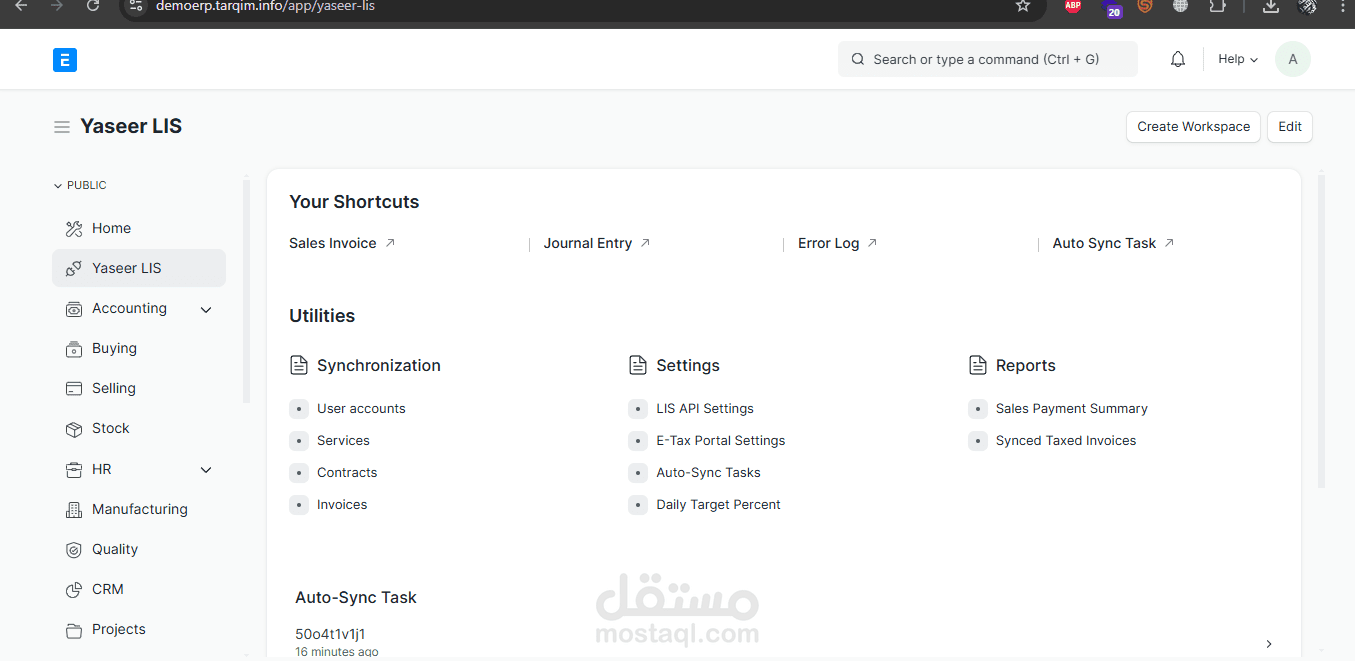
Task: Click the Manufacturing building icon
Action: click(74, 510)
